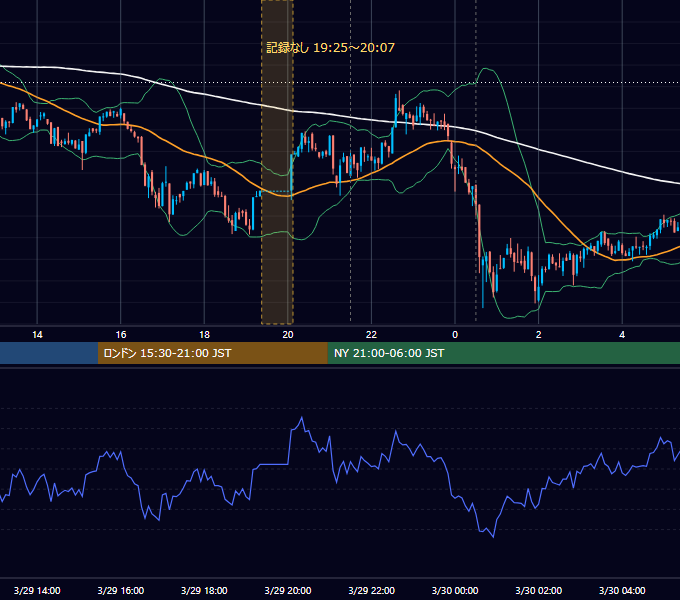Click the ロンドン 15:30-21:00 JST session bar
680x600 pixels.
[212, 353]
